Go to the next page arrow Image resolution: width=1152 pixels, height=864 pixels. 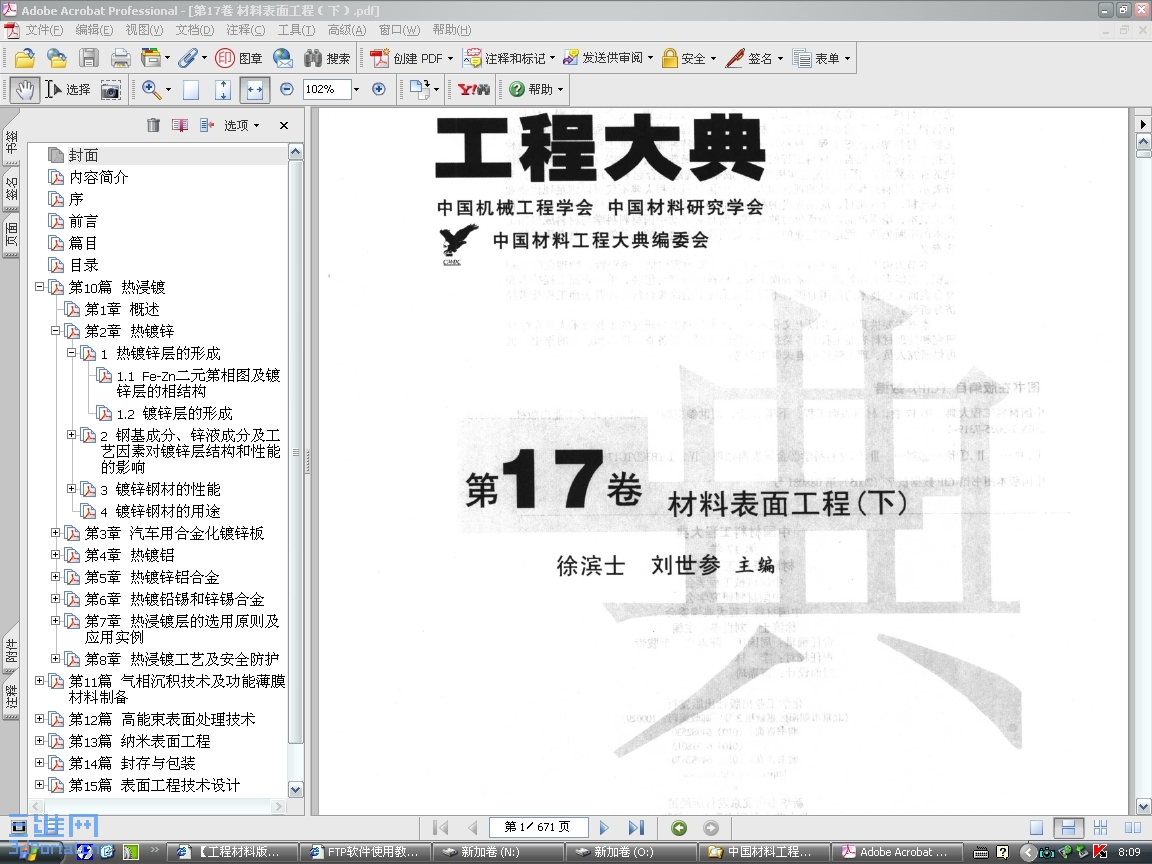coord(604,828)
